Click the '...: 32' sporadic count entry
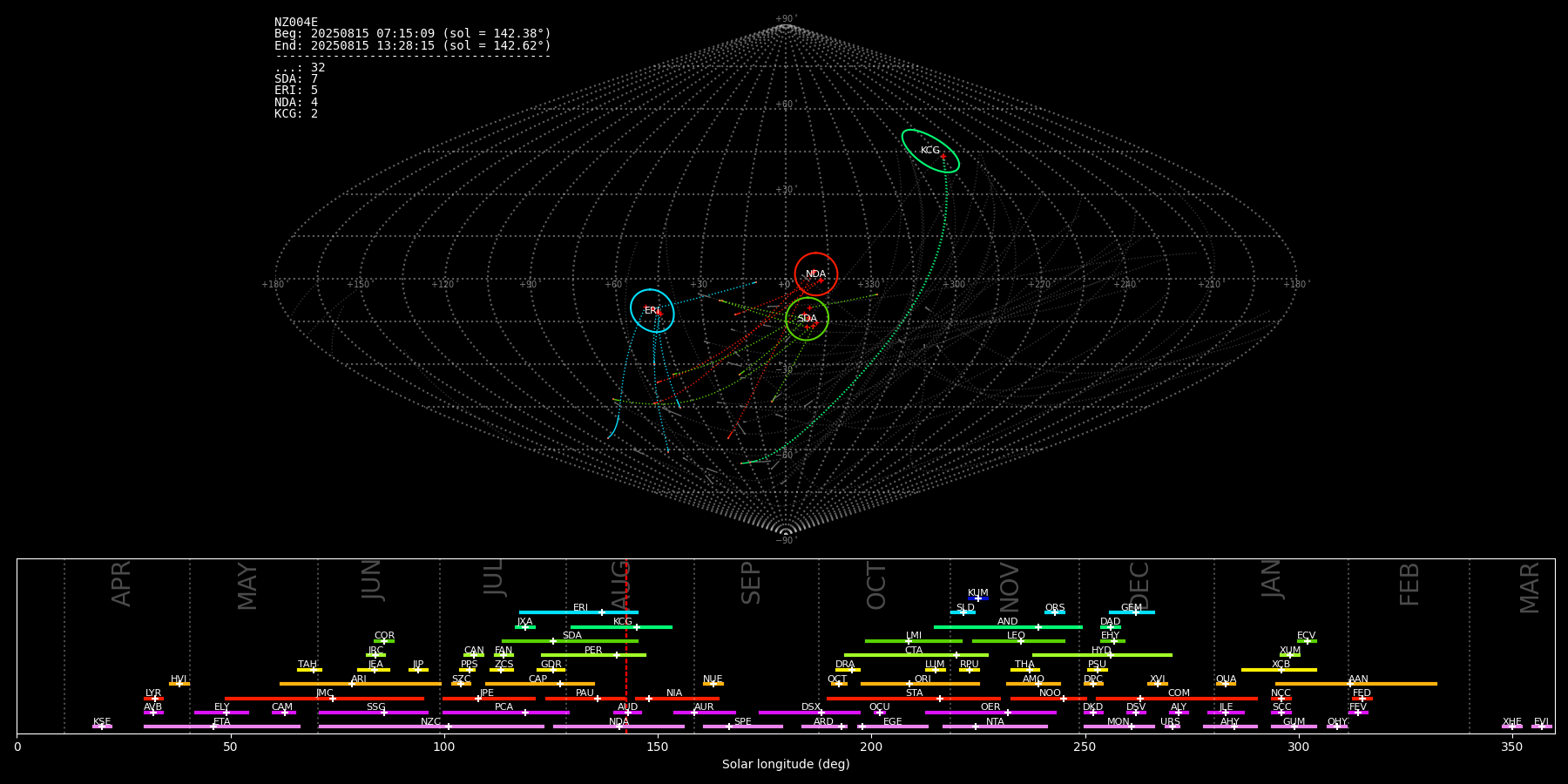The image size is (1568, 784). point(300,68)
